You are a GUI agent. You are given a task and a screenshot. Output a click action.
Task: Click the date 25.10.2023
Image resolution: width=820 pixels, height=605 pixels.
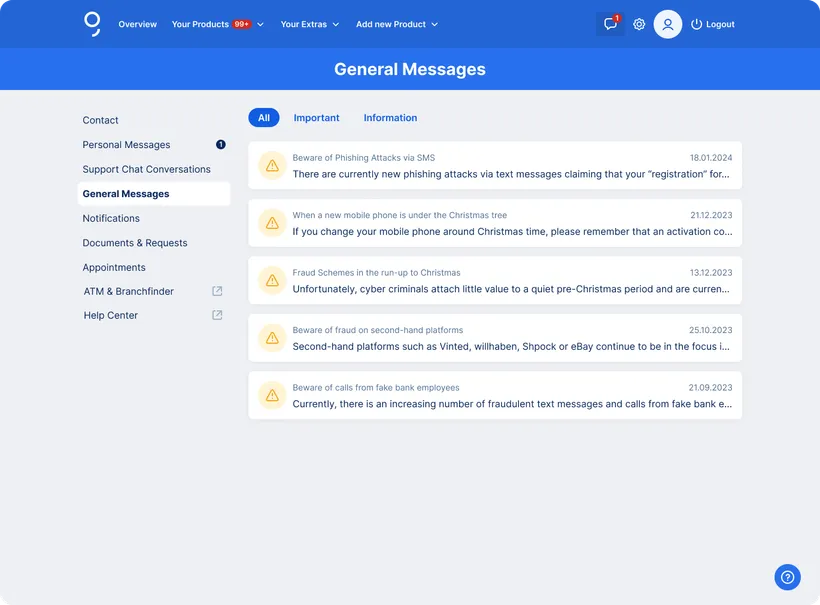click(x=710, y=330)
